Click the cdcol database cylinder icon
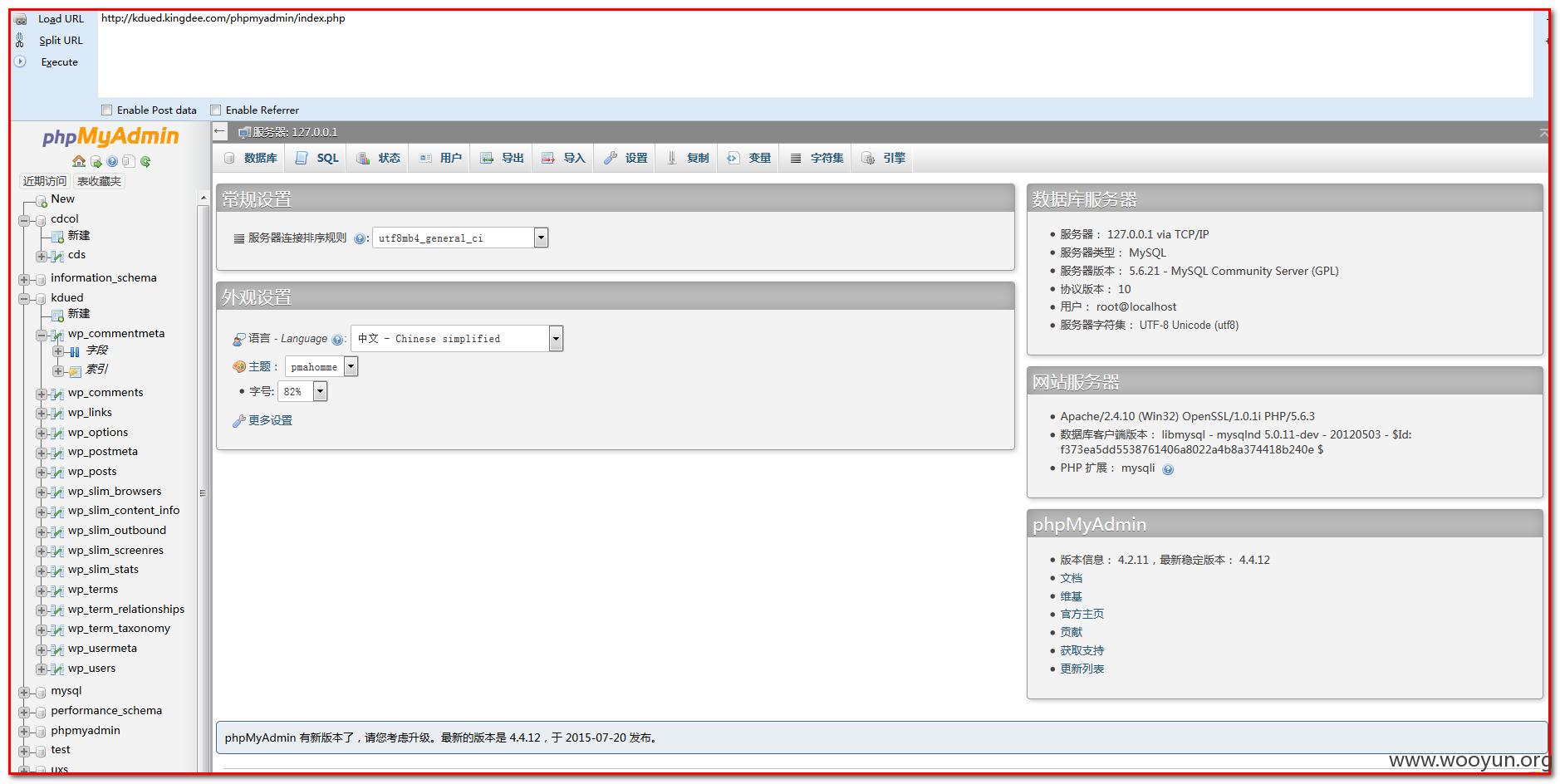This screenshot has width=1560, height=784. (41, 220)
